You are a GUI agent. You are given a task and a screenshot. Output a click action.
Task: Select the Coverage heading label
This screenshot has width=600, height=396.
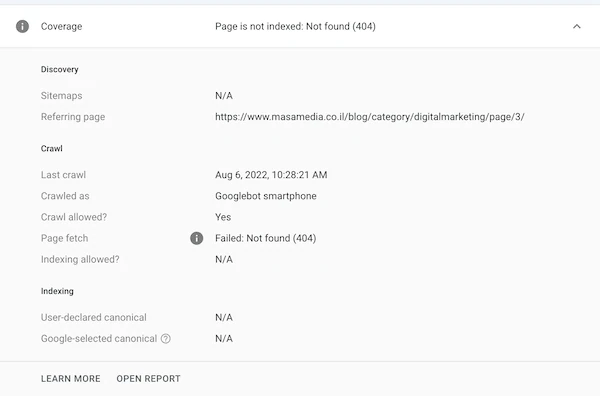[x=62, y=26]
